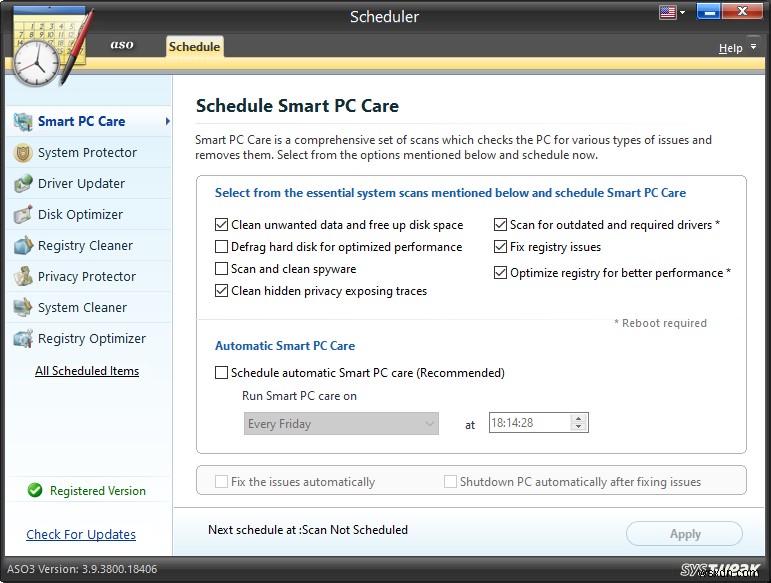Click the Registry Cleaner icon
The width and height of the screenshot is (771, 583).
(23, 245)
